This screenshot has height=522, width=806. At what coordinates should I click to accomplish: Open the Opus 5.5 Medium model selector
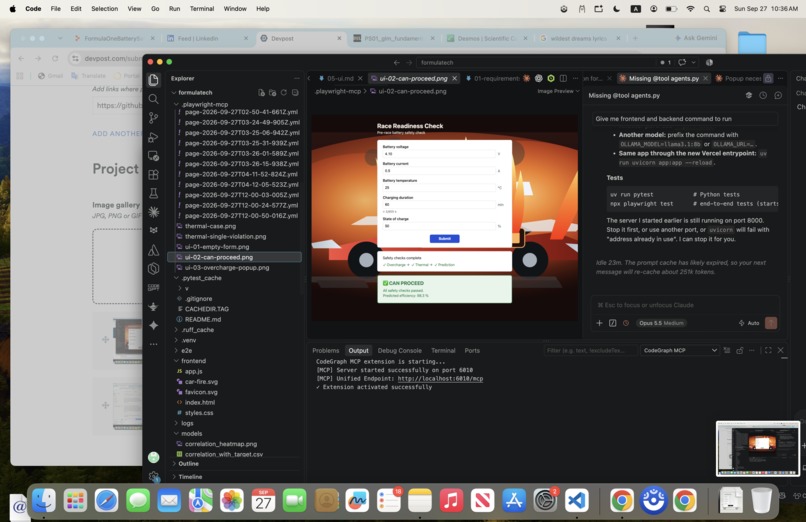point(661,323)
